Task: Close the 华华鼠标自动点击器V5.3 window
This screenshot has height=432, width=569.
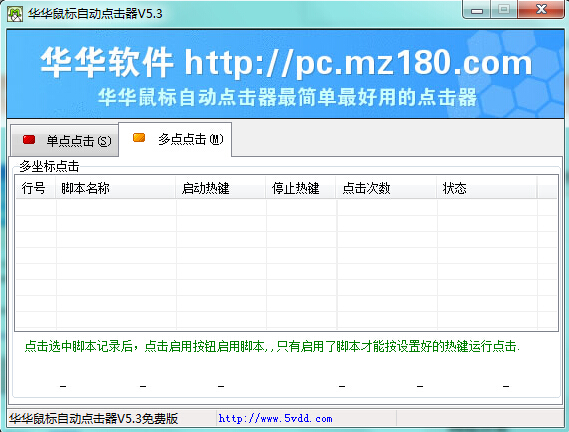Action: pyautogui.click(x=541, y=9)
